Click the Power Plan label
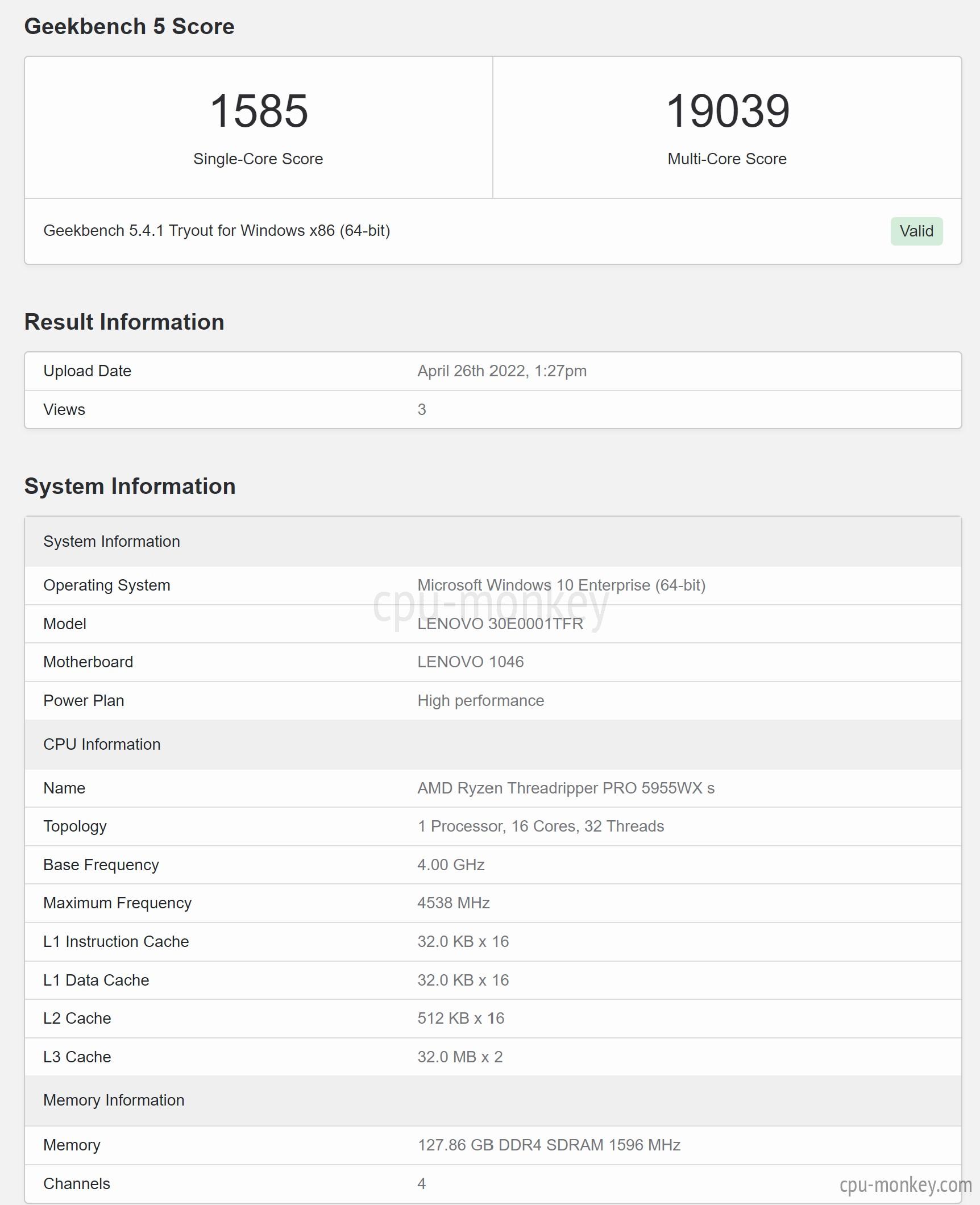The image size is (980, 1205). [x=84, y=701]
